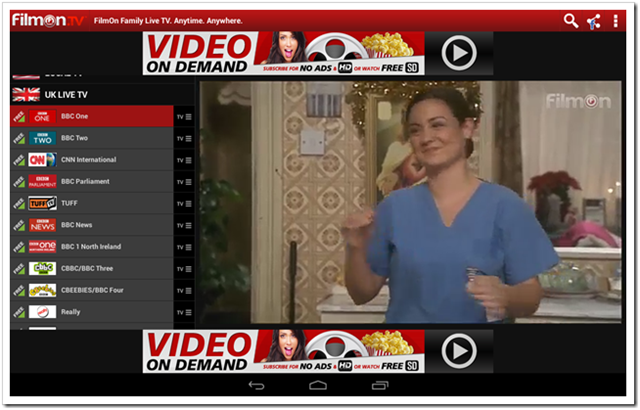Image resolution: width=640 pixels, height=410 pixels.
Task: Open TV guide menu for BBC Two
Action: pyautogui.click(x=184, y=138)
